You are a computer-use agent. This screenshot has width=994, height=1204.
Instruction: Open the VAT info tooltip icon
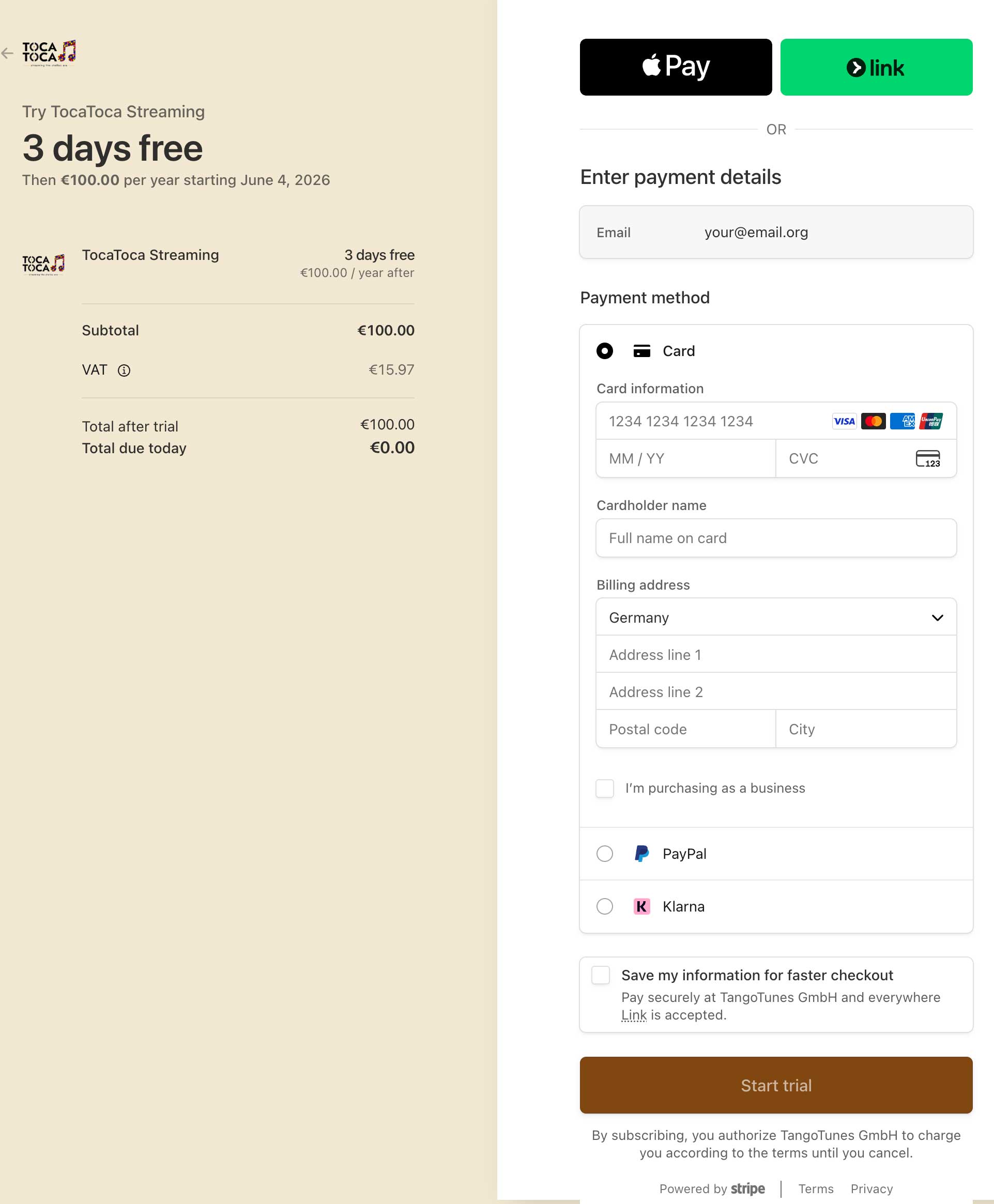124,370
